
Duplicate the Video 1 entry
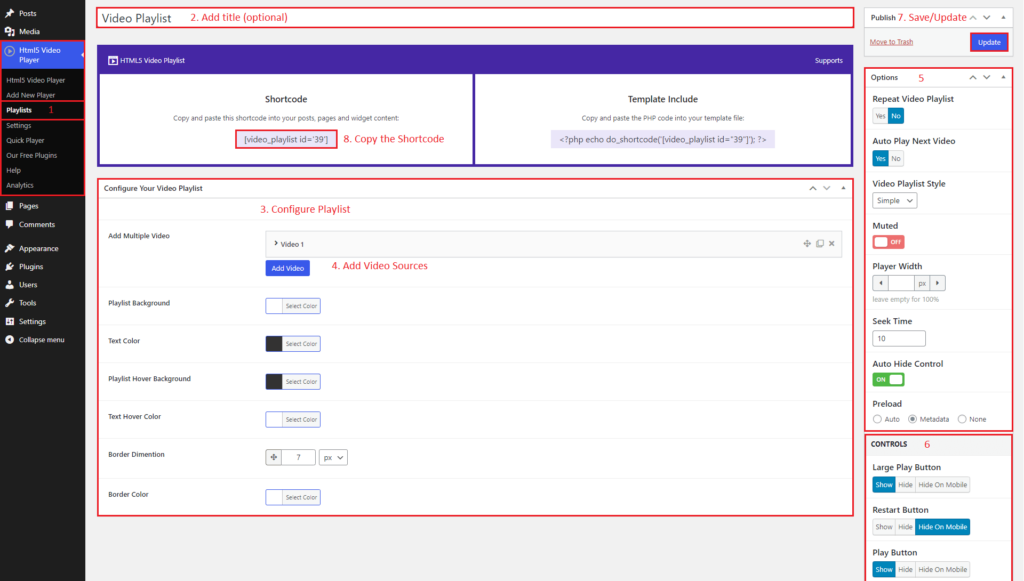pyautogui.click(x=820, y=244)
